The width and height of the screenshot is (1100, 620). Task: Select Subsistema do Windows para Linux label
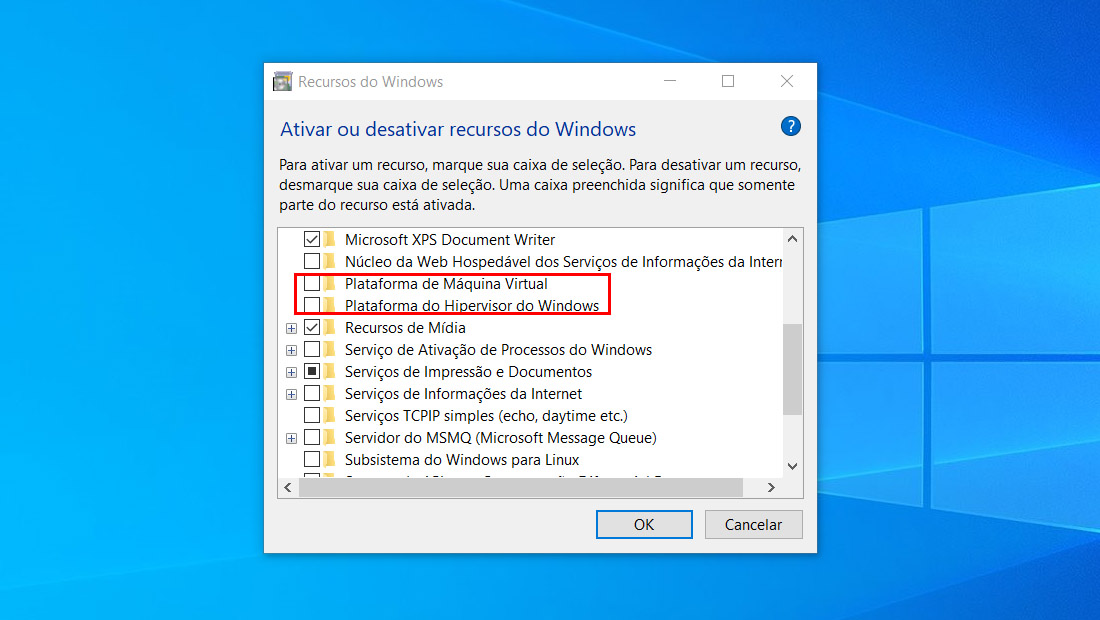462,459
